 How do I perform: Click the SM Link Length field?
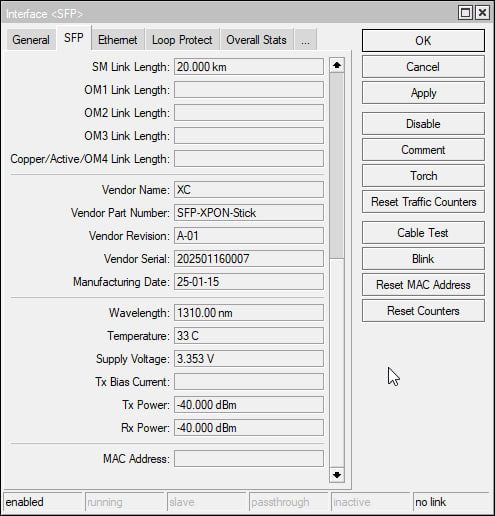[x=249, y=67]
